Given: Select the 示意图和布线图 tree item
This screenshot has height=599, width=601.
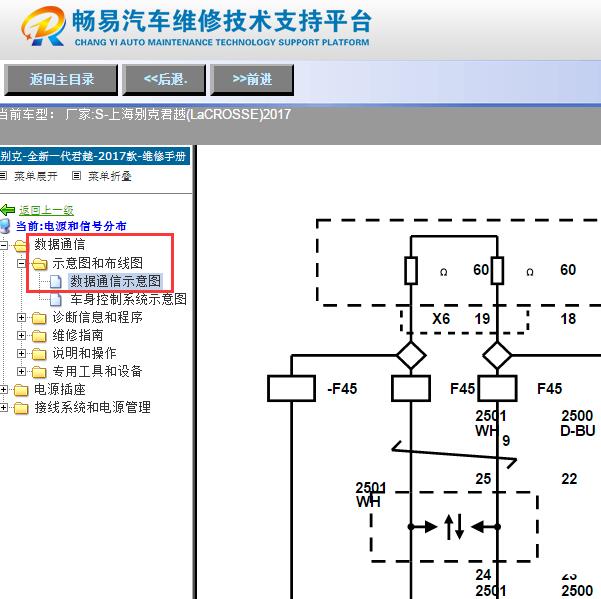Looking at the screenshot, I should click(98, 263).
